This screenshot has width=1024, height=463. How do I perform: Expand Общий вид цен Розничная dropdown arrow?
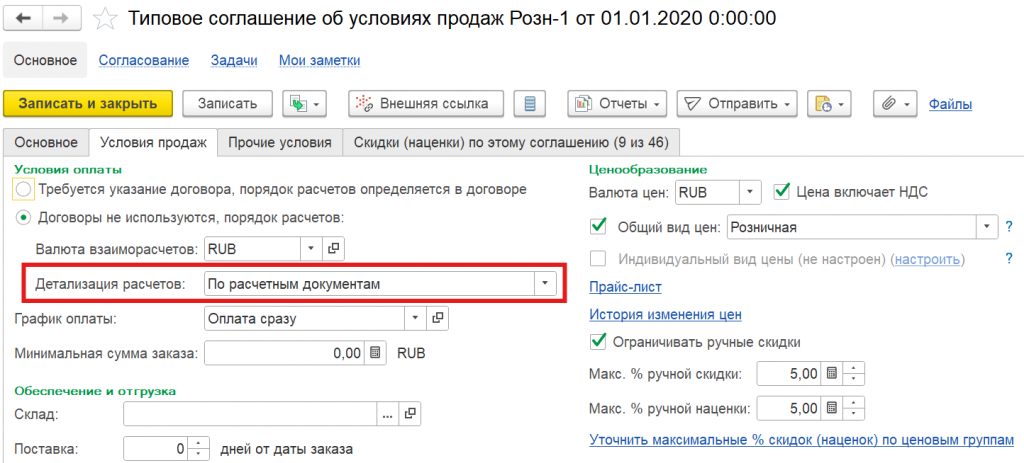(987, 227)
